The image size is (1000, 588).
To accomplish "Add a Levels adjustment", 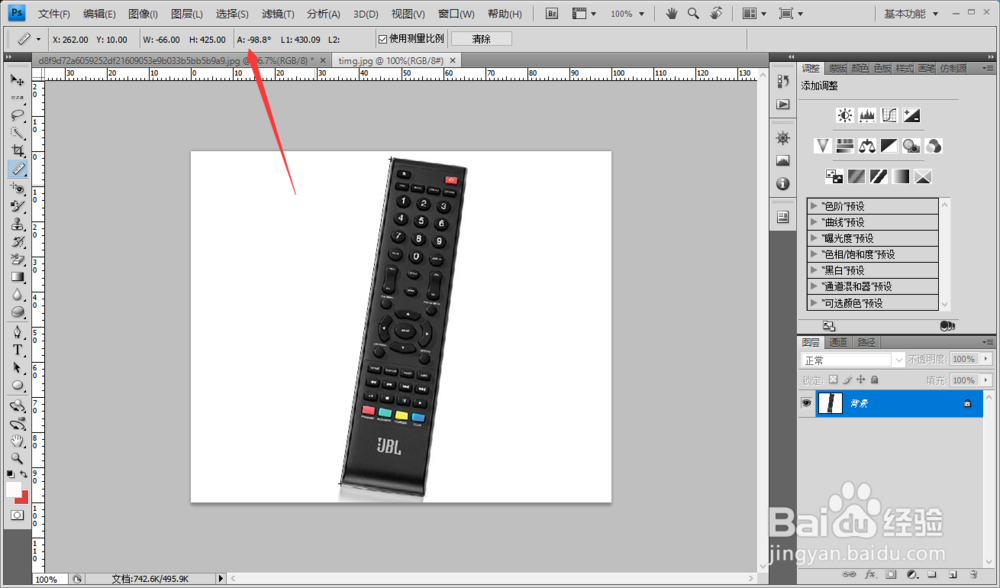I will pyautogui.click(x=867, y=115).
